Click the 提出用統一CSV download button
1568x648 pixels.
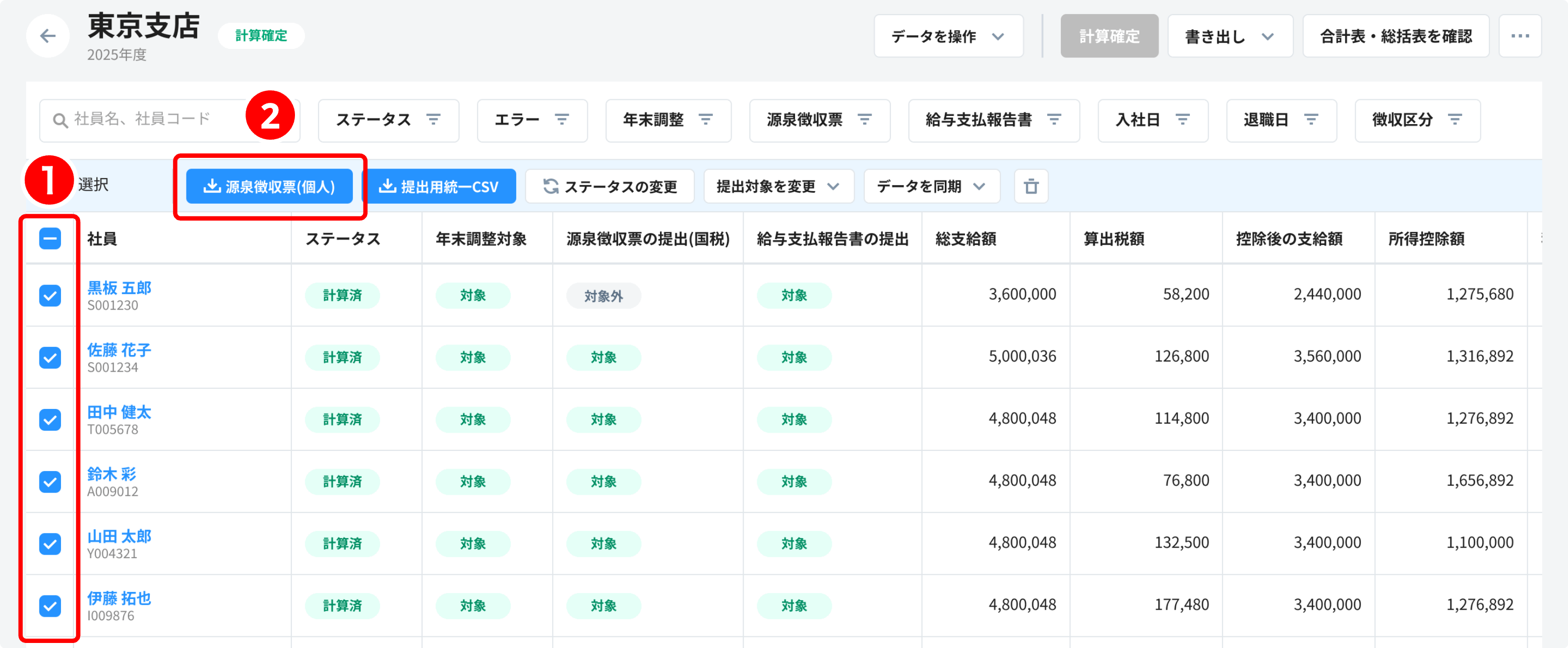click(440, 187)
